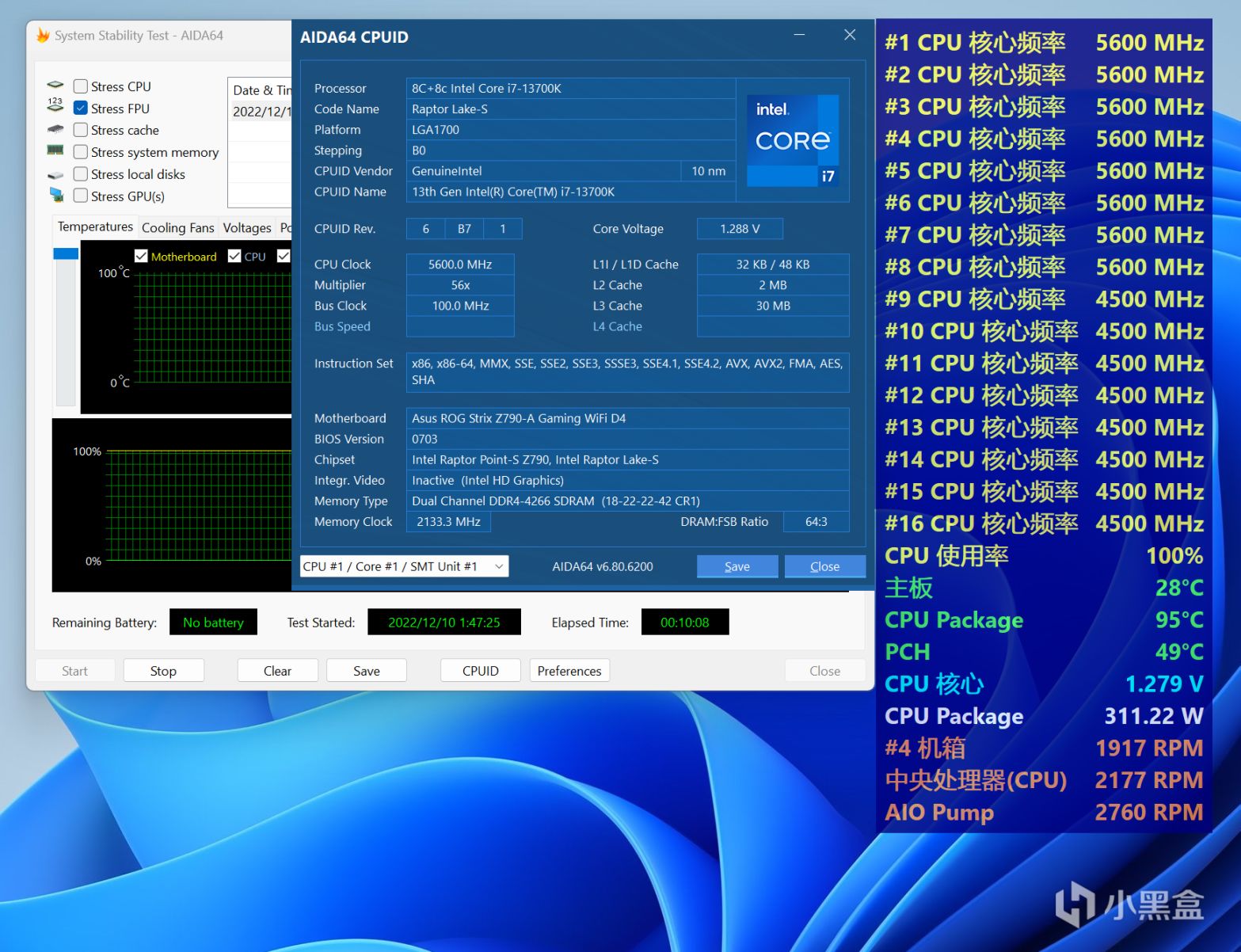Image resolution: width=1241 pixels, height=952 pixels.
Task: Click the #16 CPU core frequency overlay row
Action: click(x=1044, y=524)
